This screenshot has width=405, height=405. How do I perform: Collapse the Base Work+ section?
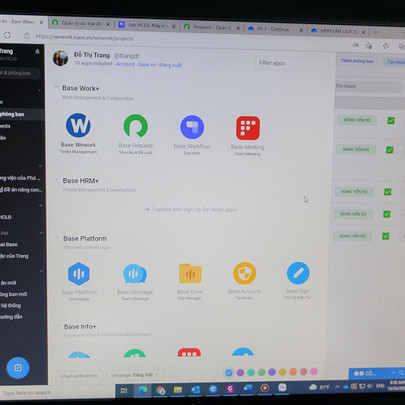coord(56,87)
